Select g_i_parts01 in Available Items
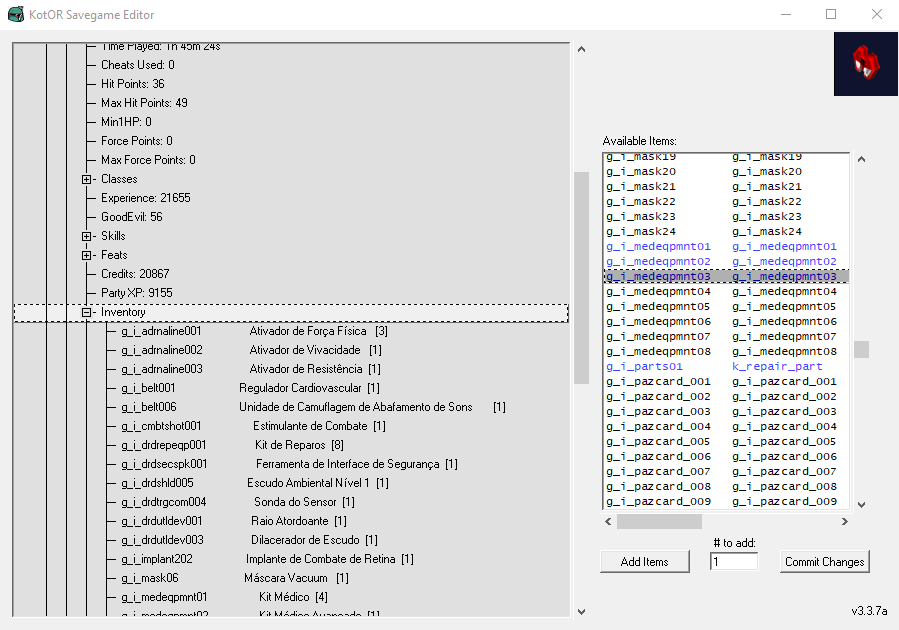899x630 pixels. pyautogui.click(x=726, y=366)
